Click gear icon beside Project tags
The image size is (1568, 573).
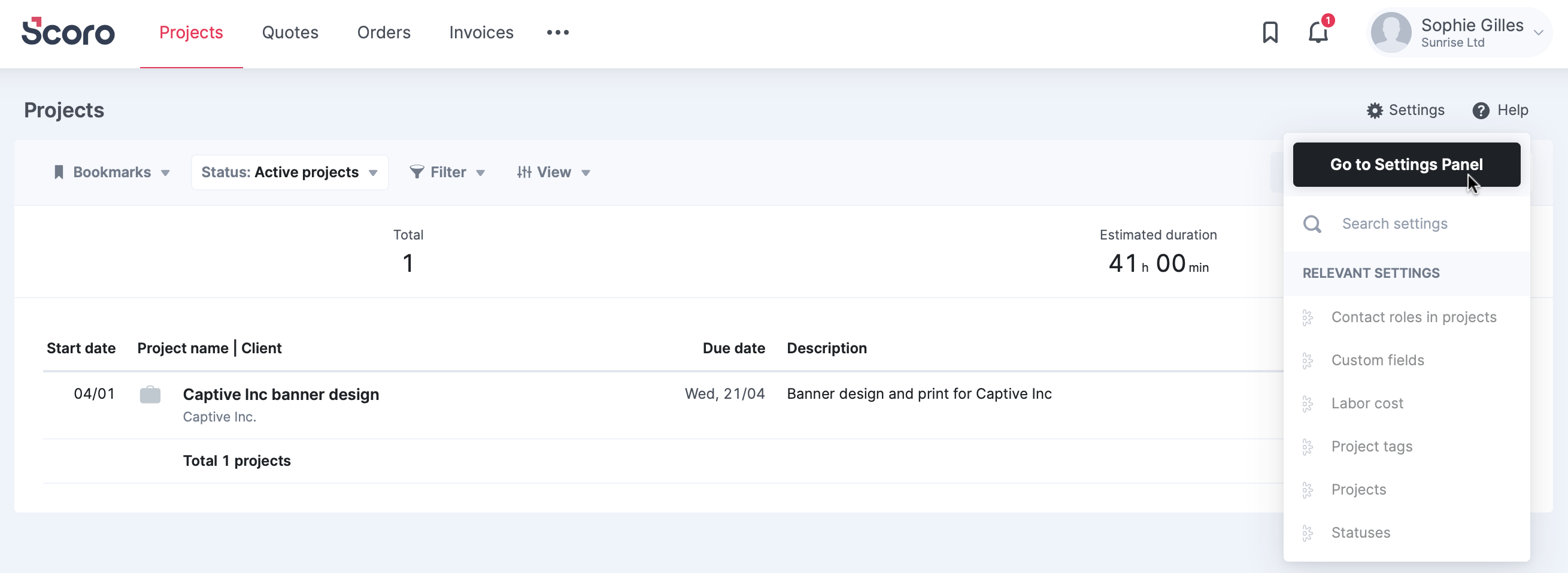pos(1308,447)
